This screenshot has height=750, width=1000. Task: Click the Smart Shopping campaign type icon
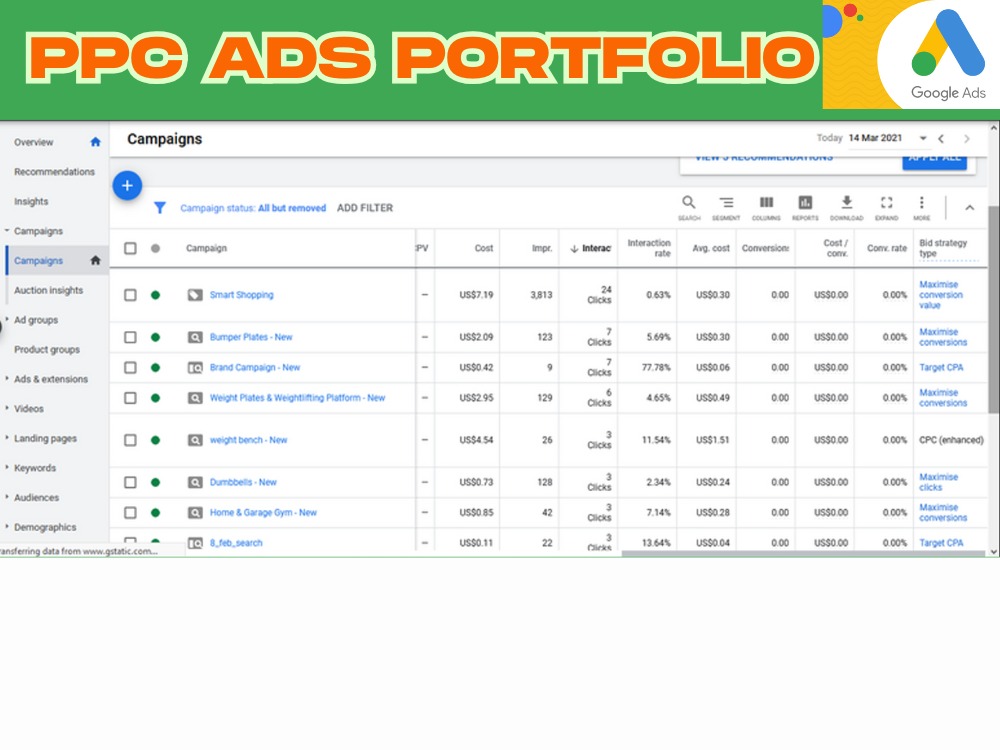point(195,295)
